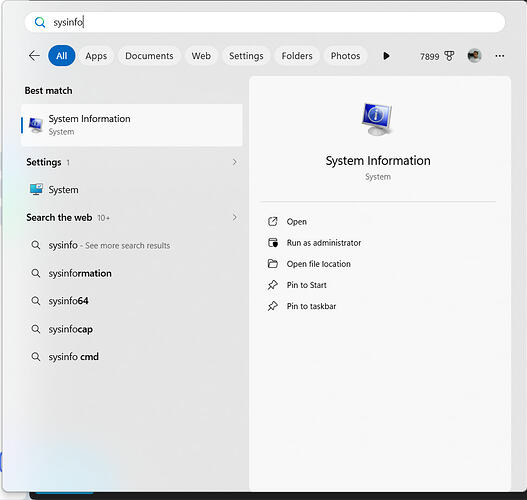
Task: Expand the Search the web chevron
Action: click(x=235, y=217)
